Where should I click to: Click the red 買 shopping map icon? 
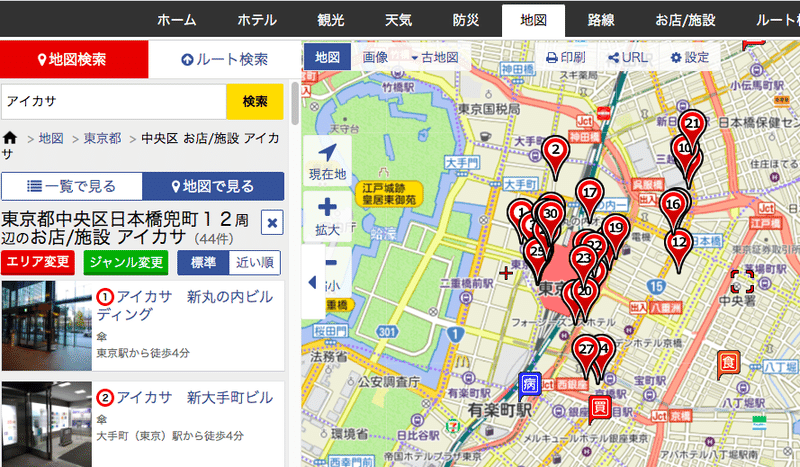600,408
